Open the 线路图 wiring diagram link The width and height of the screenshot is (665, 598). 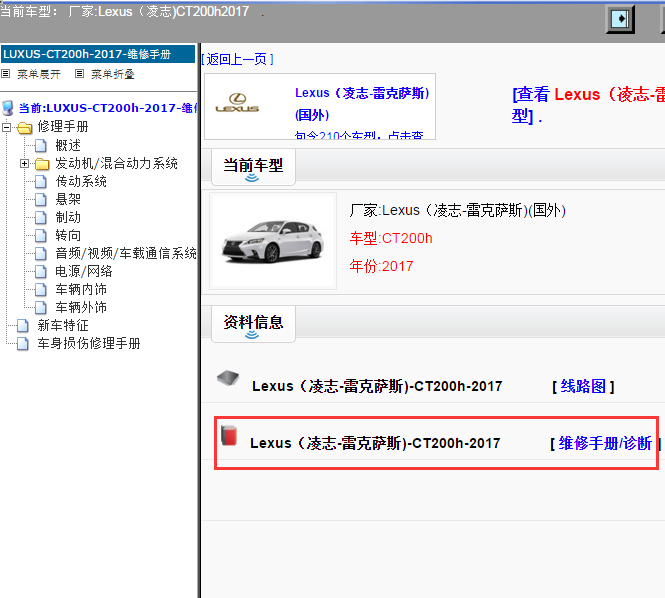point(583,386)
